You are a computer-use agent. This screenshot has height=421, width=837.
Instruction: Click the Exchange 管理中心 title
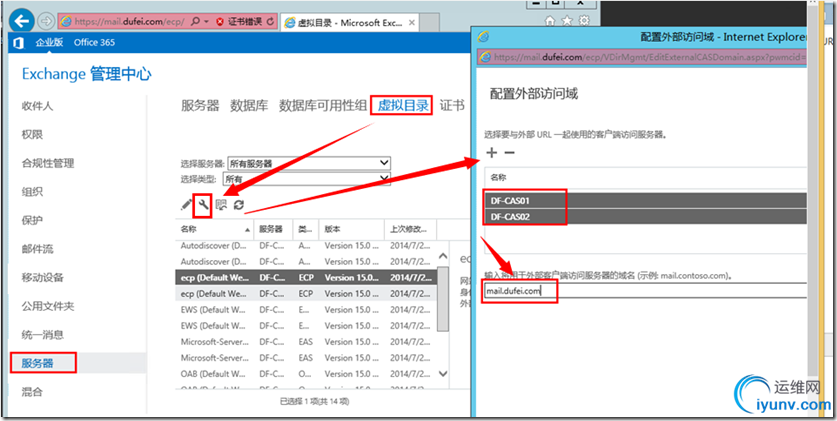pyautogui.click(x=86, y=74)
